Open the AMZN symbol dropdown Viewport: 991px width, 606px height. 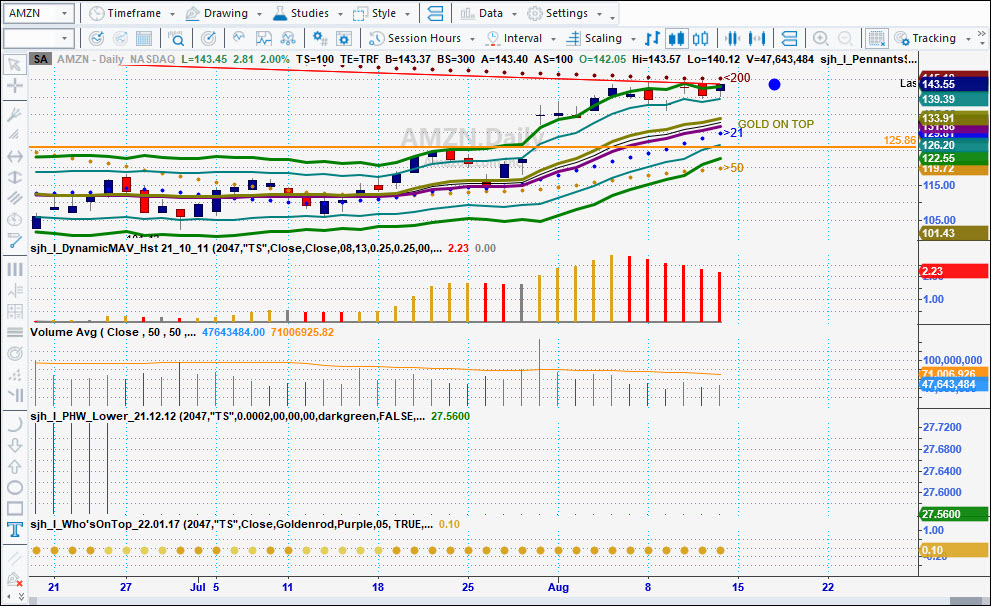64,13
